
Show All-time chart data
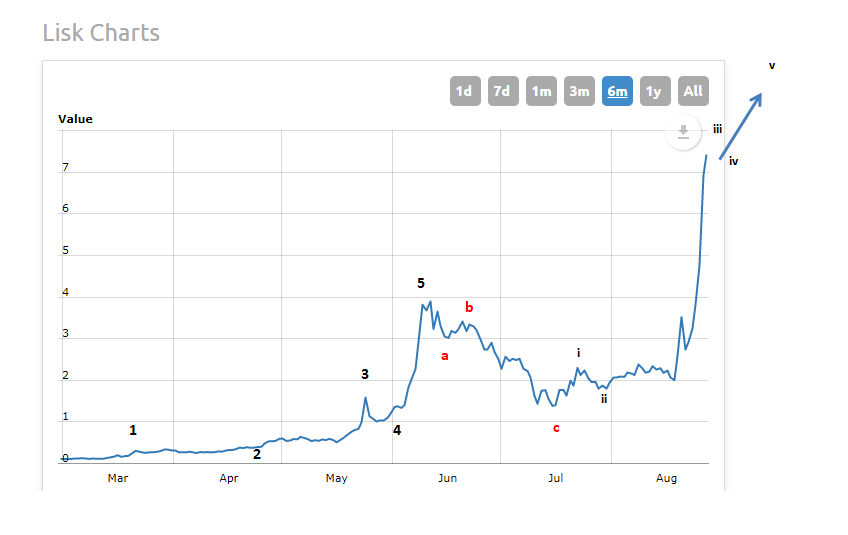tap(693, 91)
